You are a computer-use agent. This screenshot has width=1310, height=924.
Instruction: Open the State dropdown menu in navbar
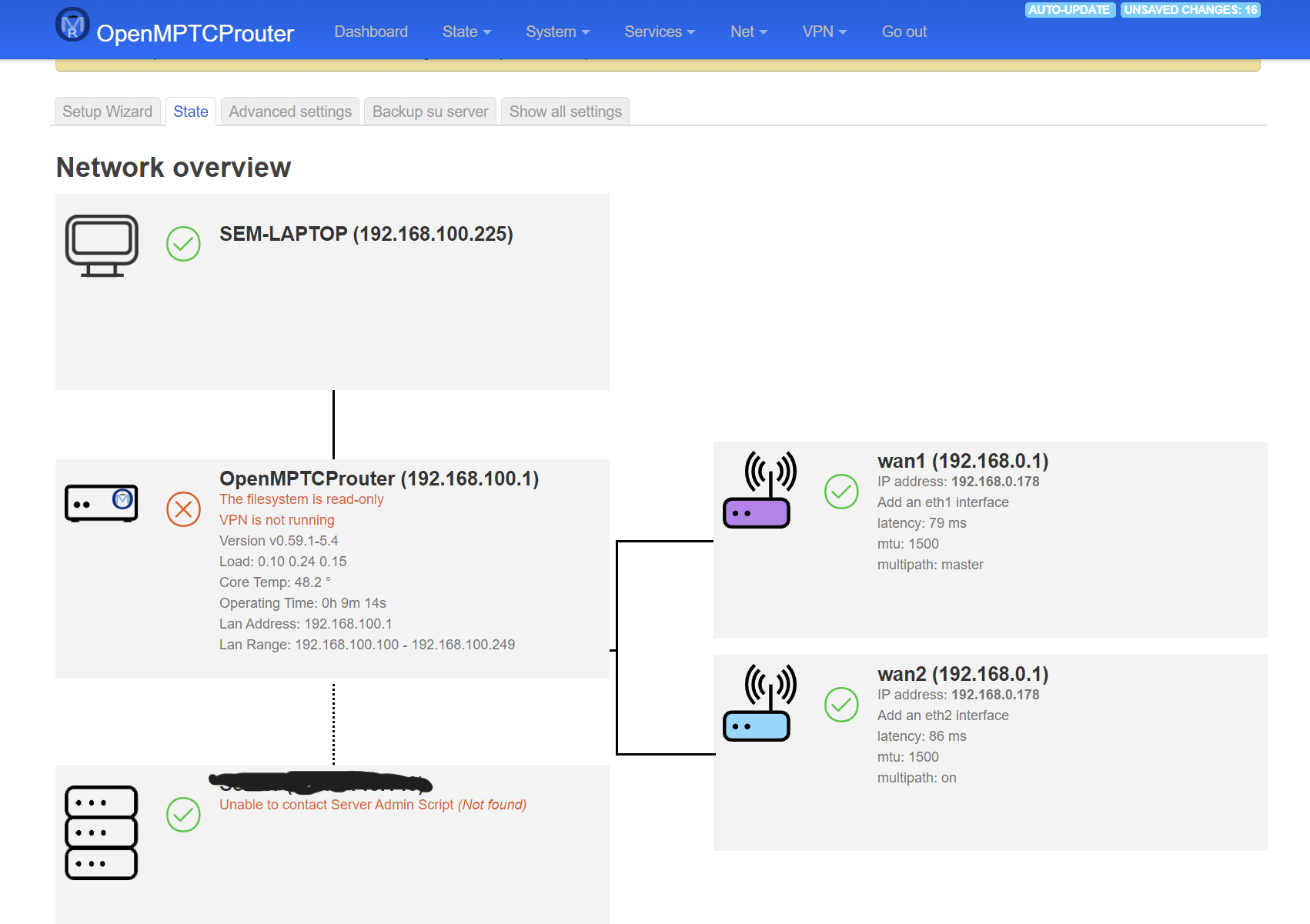(466, 32)
